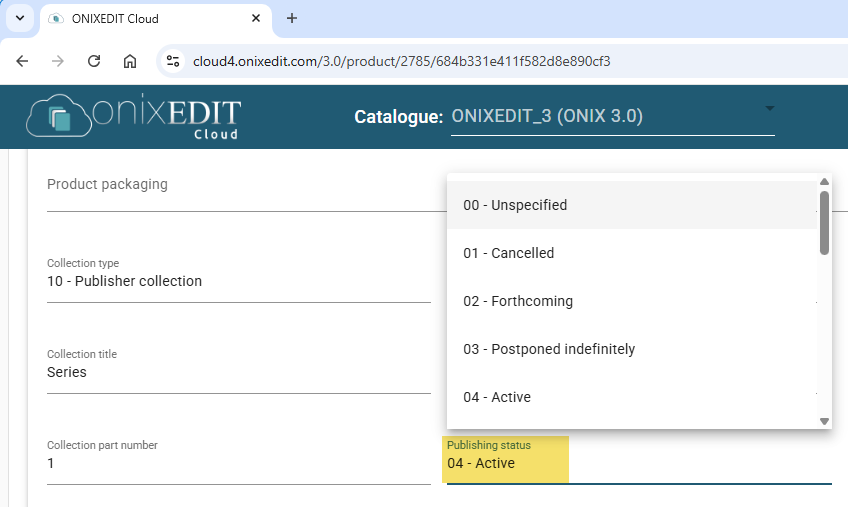Open the Publishing status dropdown

(639, 461)
